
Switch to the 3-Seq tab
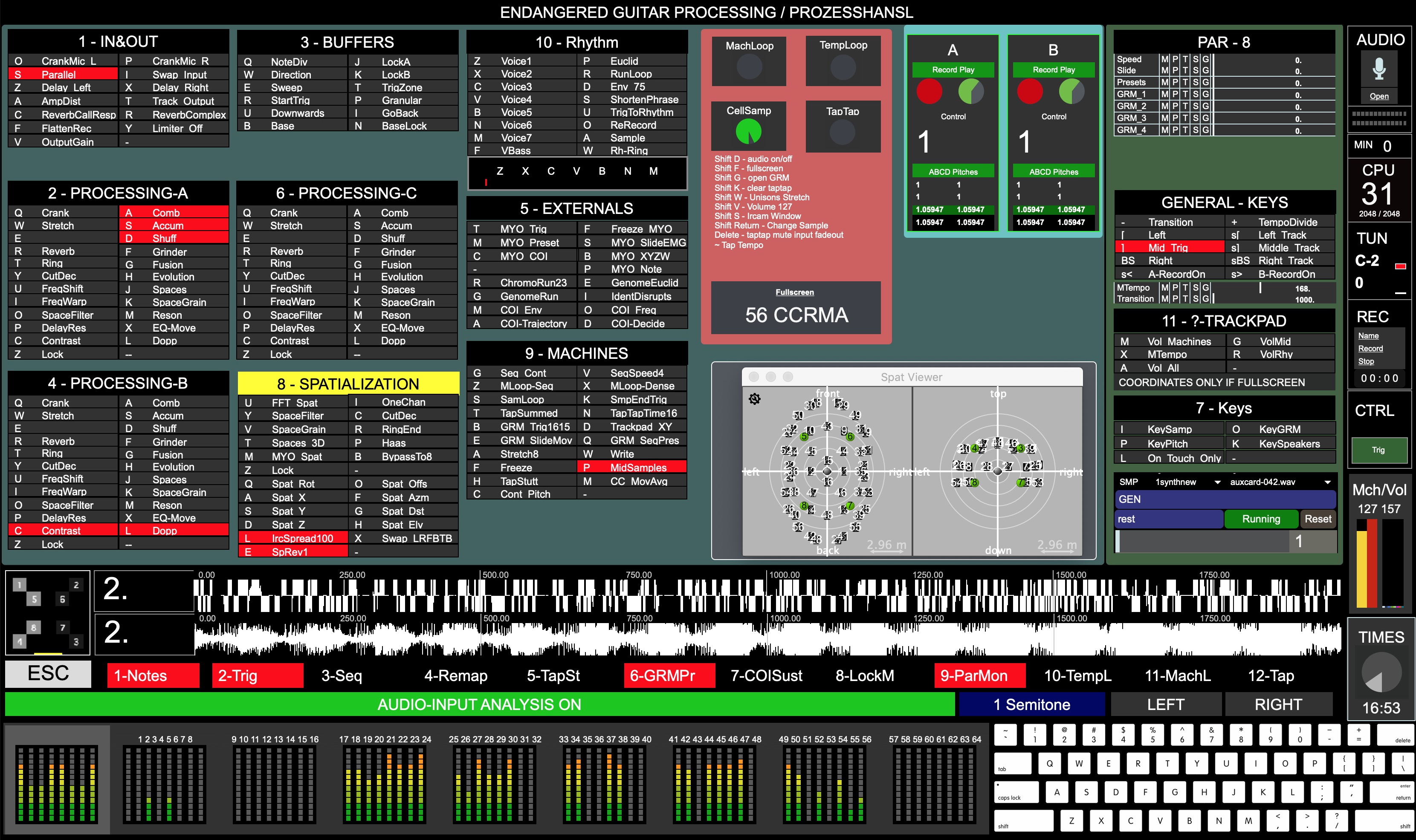(342, 676)
